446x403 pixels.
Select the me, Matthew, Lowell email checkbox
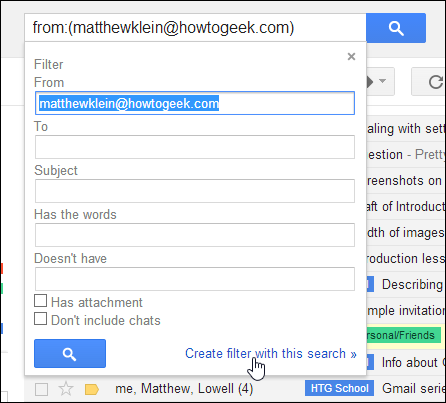42,389
